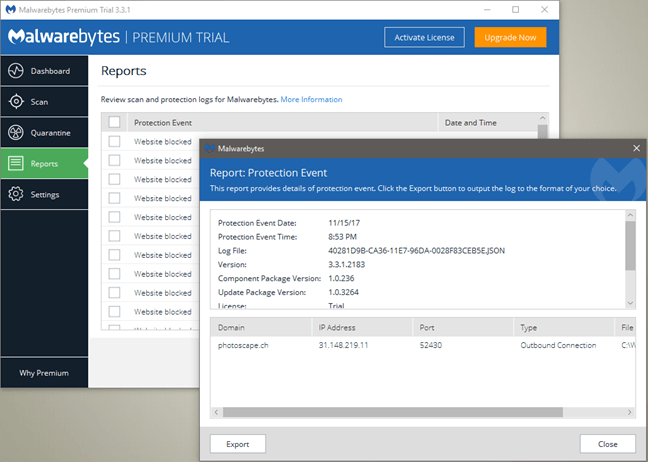
Task: Click left arrow of horizontal table scrollbar
Action: point(217,412)
